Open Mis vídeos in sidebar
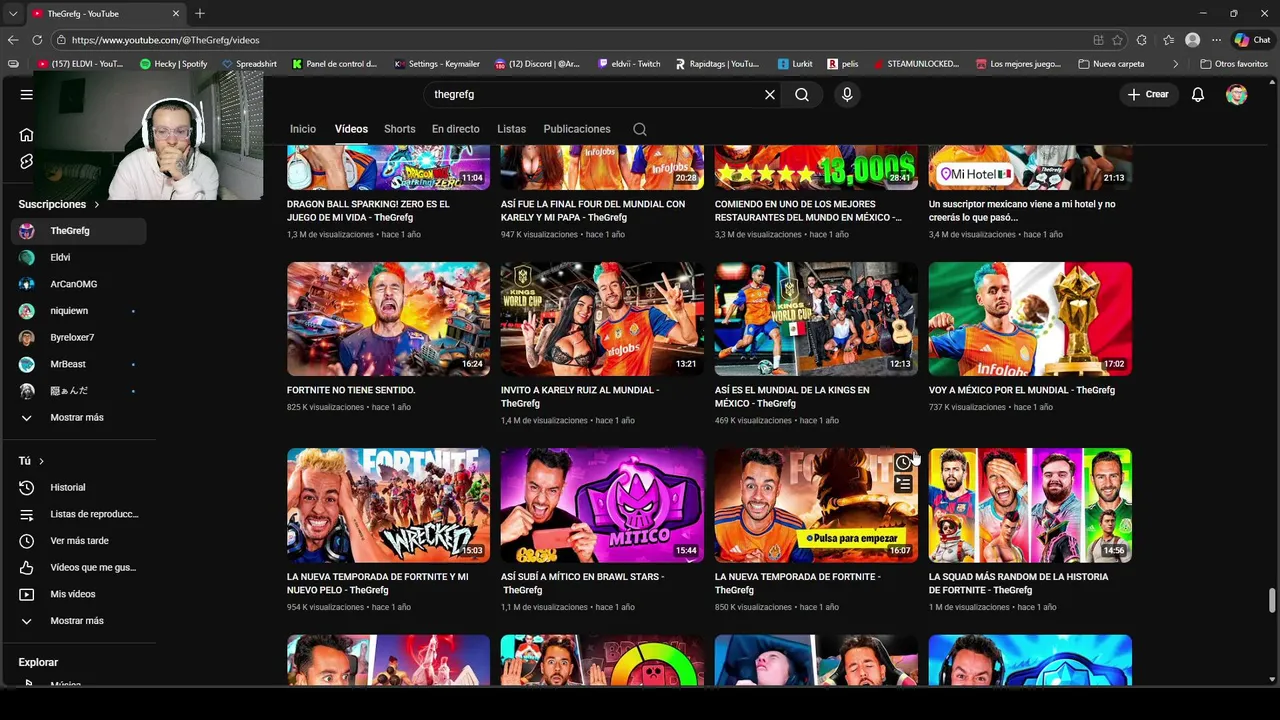This screenshot has width=1280, height=720. [79, 594]
